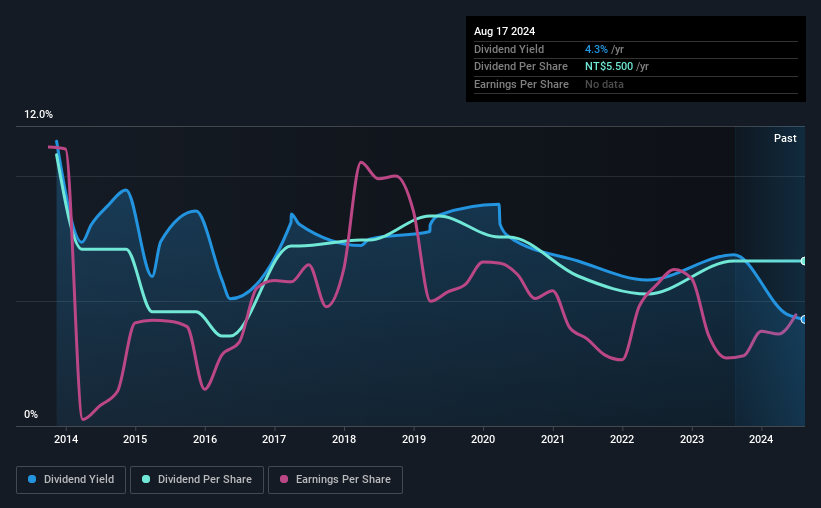Click the 2019 x-axis year label
Viewport: 821px width, 508px height.
point(414,439)
